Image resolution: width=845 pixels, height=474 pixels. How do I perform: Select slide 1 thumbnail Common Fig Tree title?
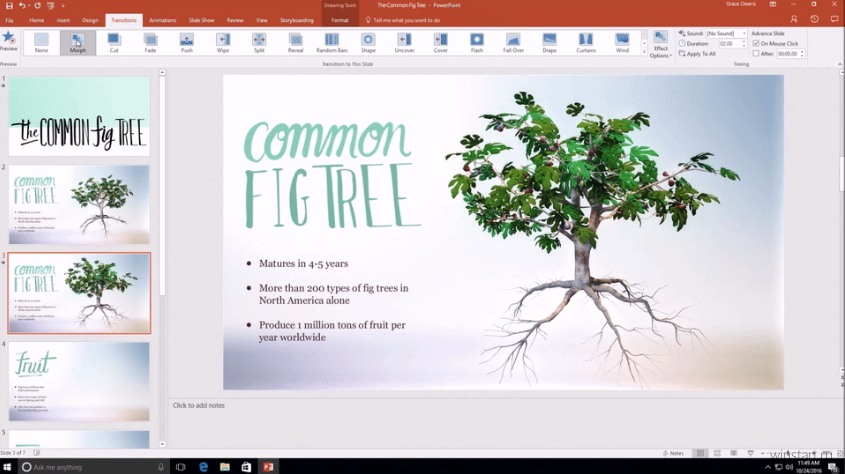tap(79, 116)
